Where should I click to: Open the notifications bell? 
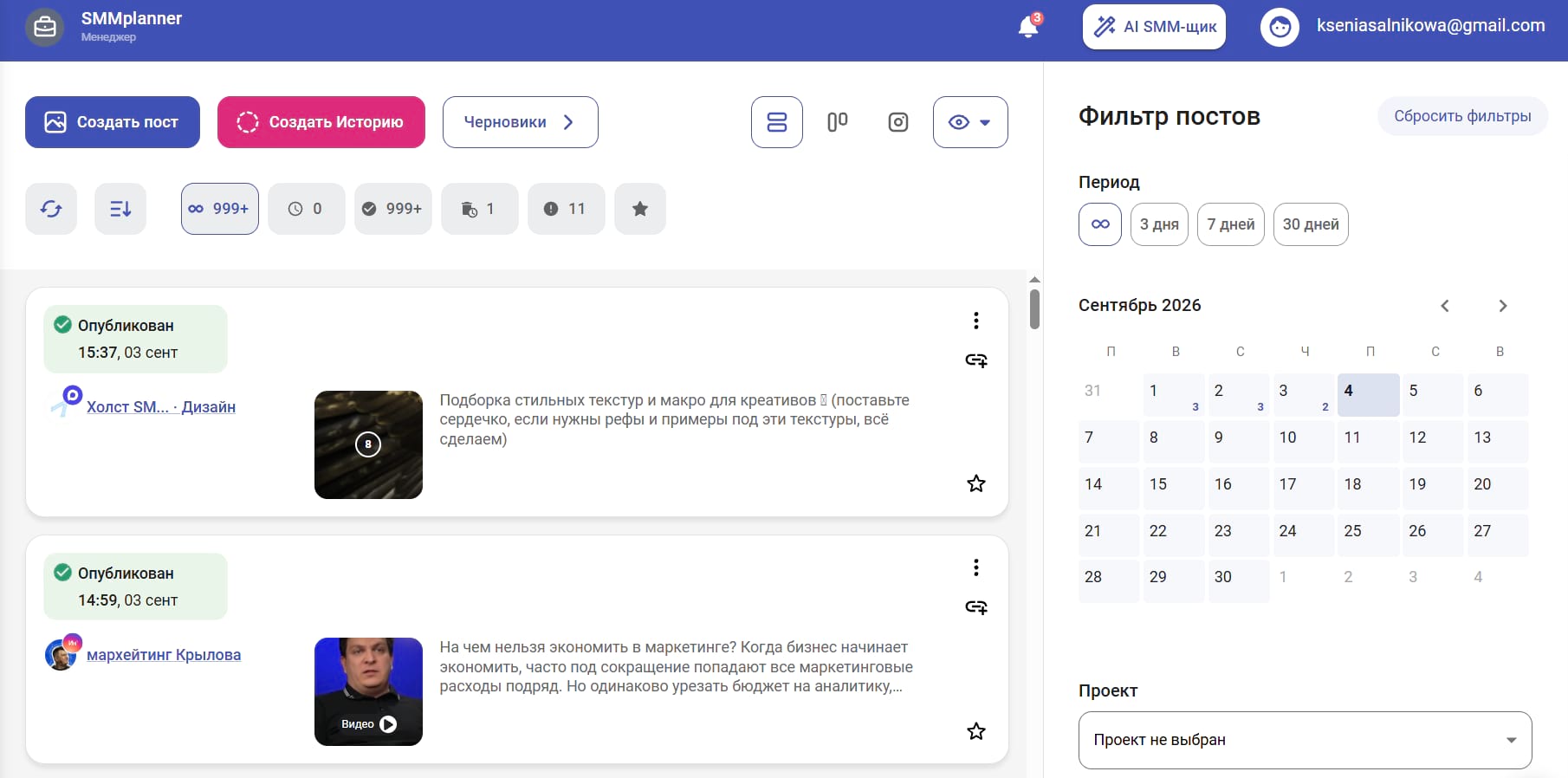pos(1028,26)
